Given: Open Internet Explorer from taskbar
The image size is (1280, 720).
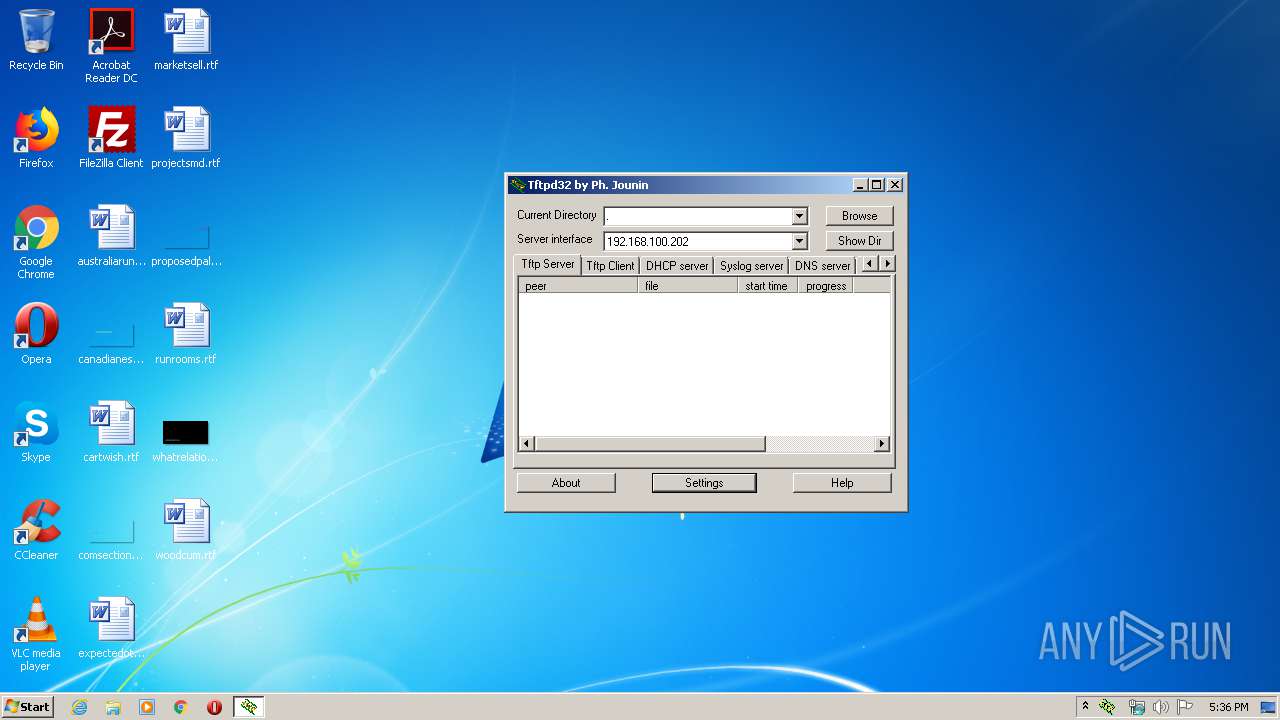Looking at the screenshot, I should click(80, 707).
